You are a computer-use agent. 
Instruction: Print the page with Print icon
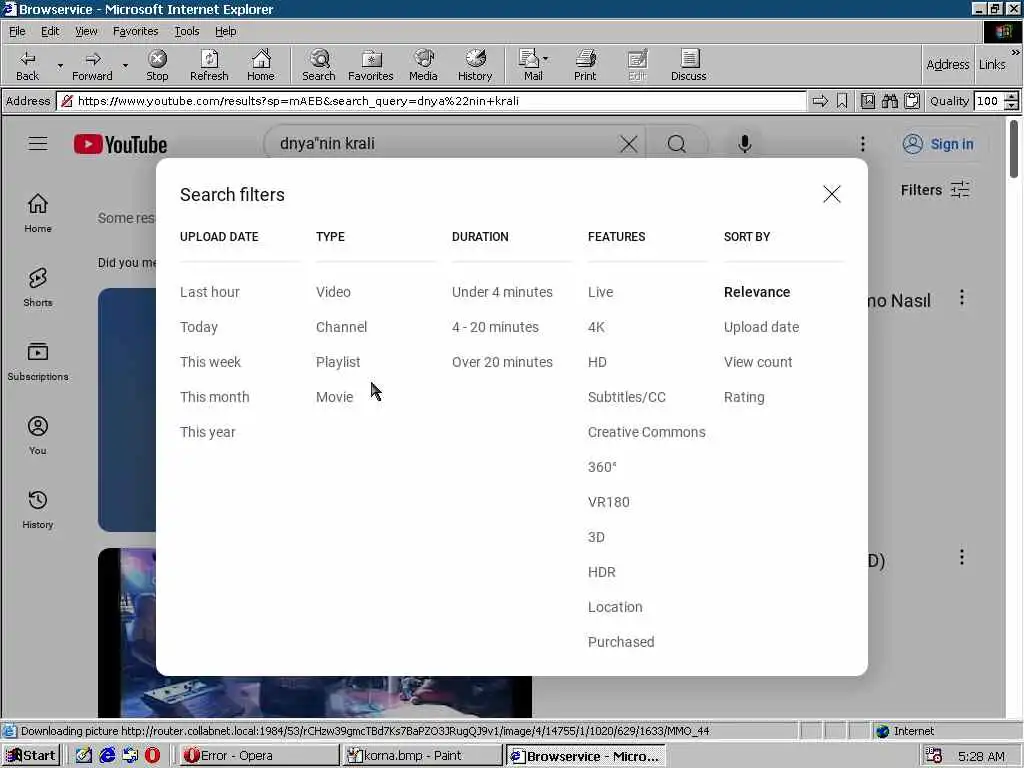tap(585, 65)
